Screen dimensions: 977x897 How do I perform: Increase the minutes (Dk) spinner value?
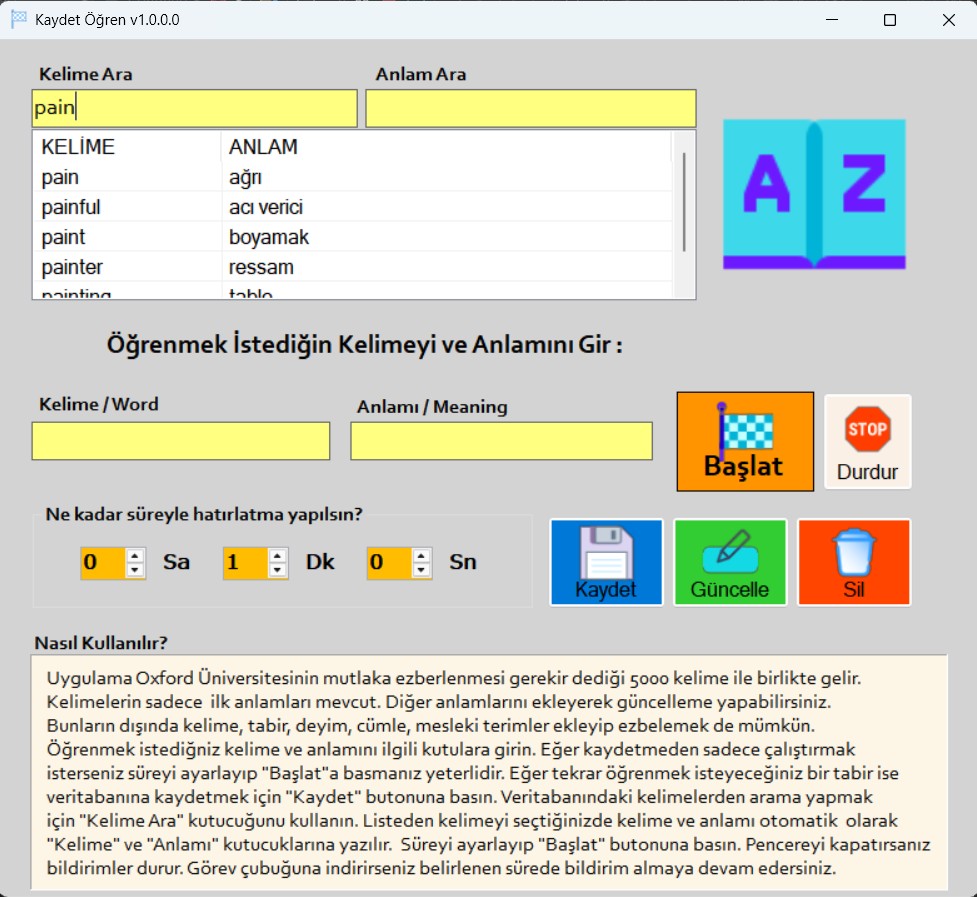[x=277, y=555]
